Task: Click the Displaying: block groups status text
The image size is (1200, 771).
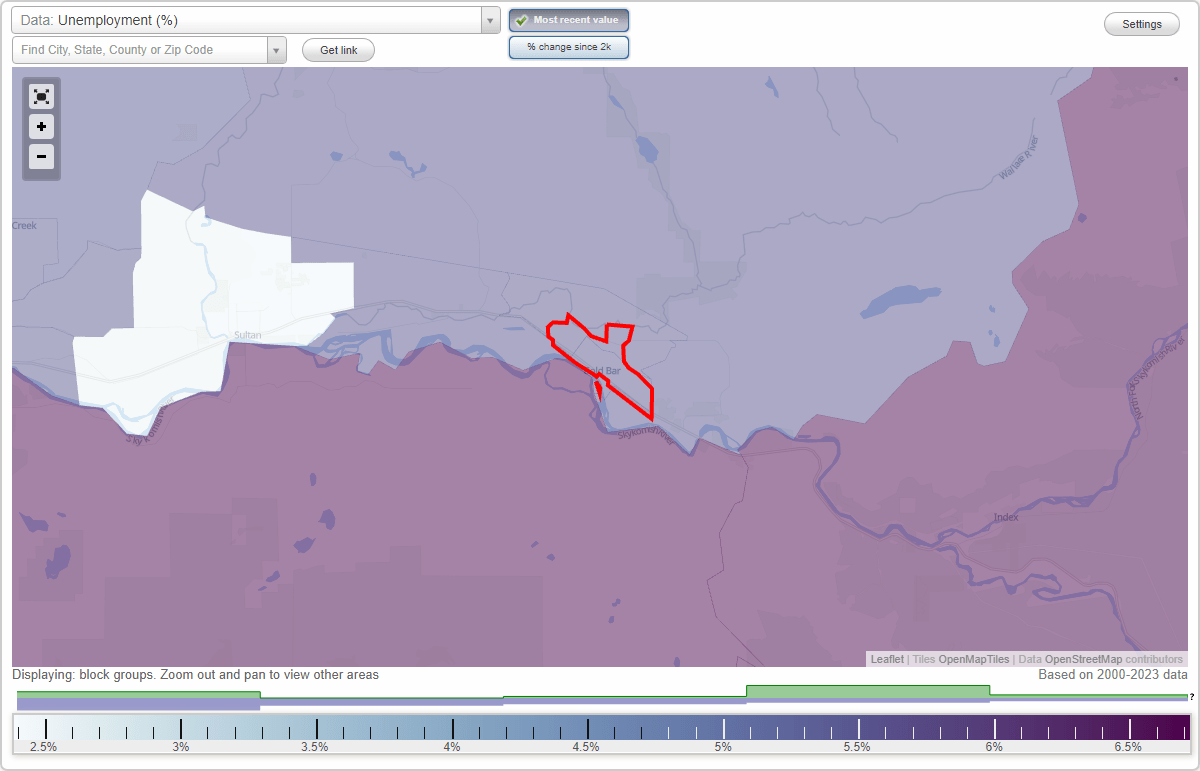Action: click(195, 675)
